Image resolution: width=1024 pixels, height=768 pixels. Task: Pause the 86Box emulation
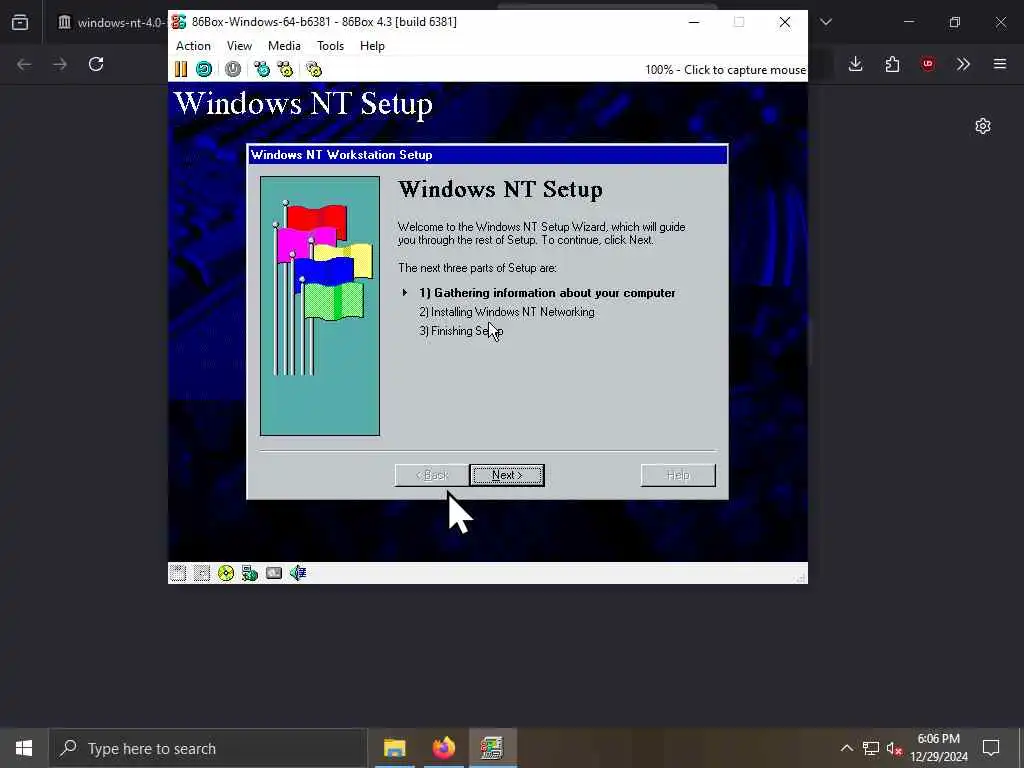point(181,69)
